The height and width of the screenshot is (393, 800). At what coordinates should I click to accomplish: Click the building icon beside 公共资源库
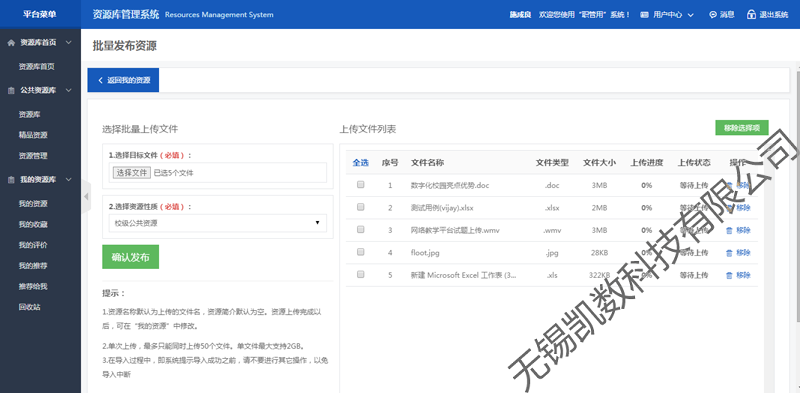pos(11,90)
